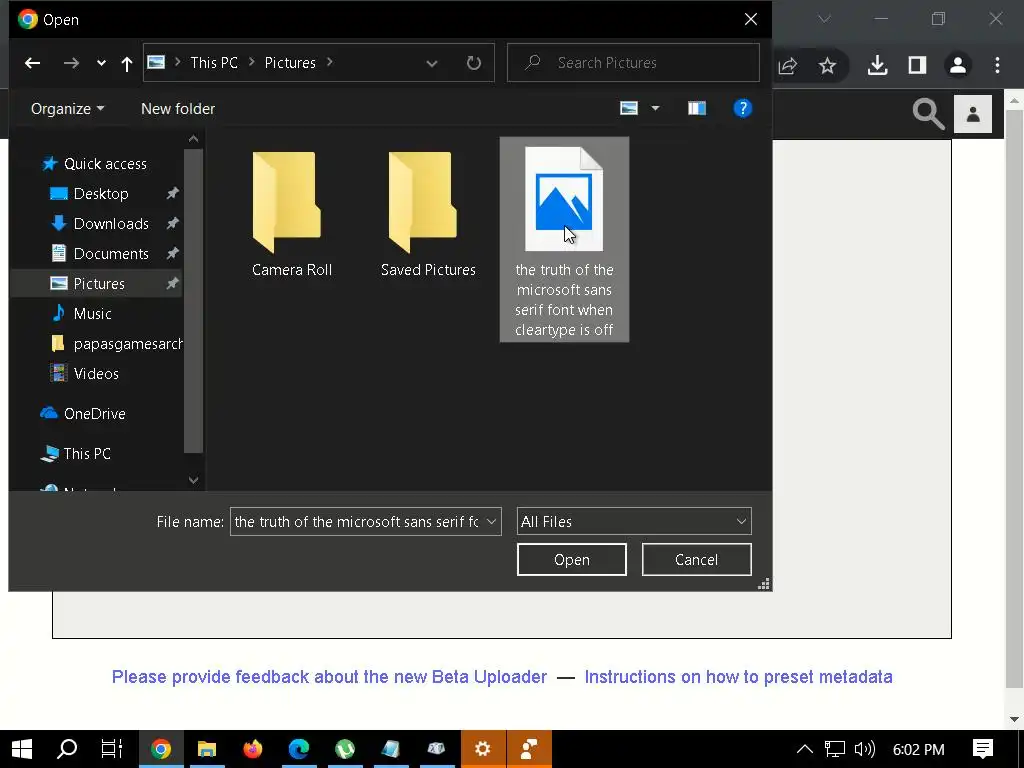Open Music in the sidebar

92,314
